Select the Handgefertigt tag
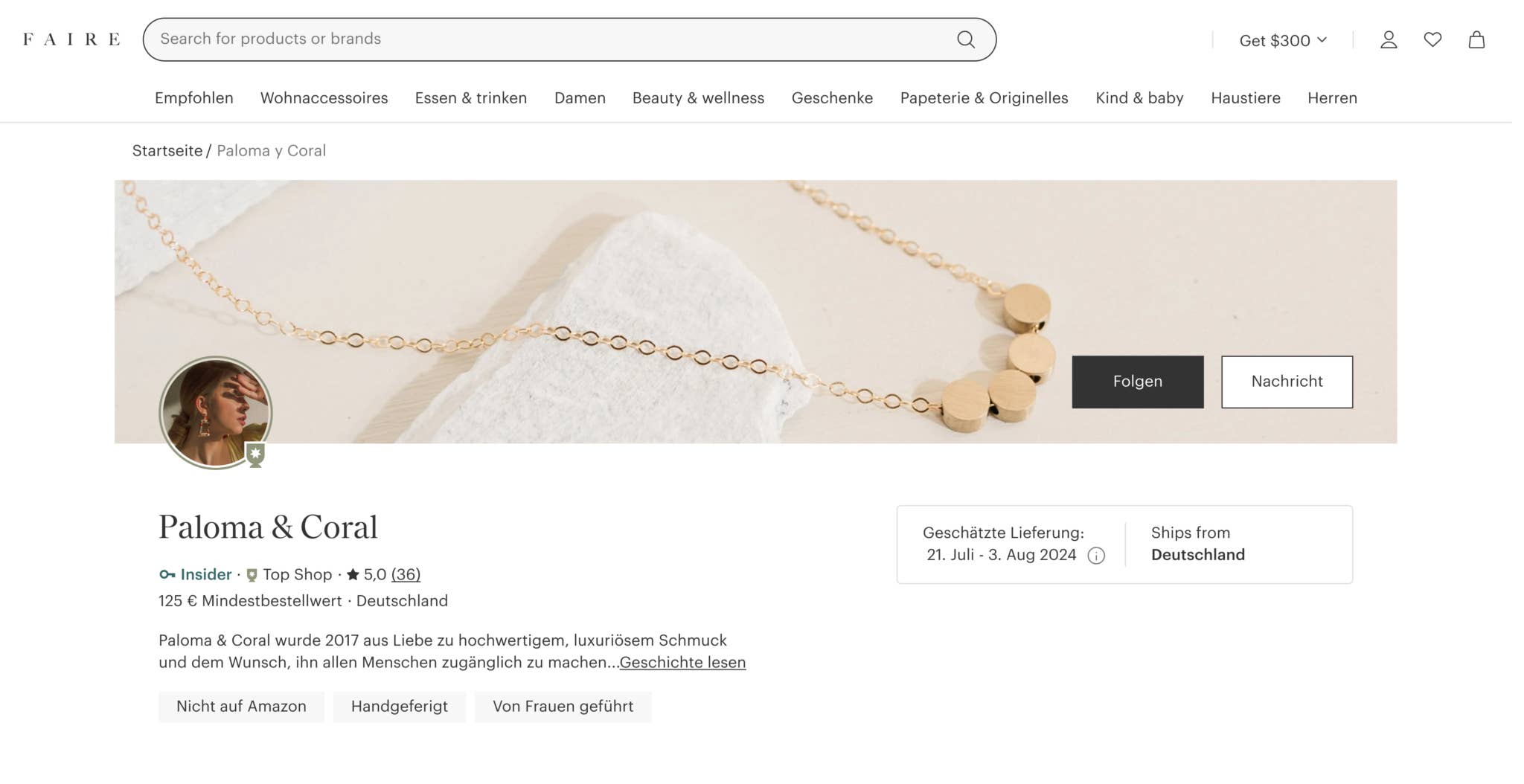This screenshot has height=784, width=1524. click(400, 707)
